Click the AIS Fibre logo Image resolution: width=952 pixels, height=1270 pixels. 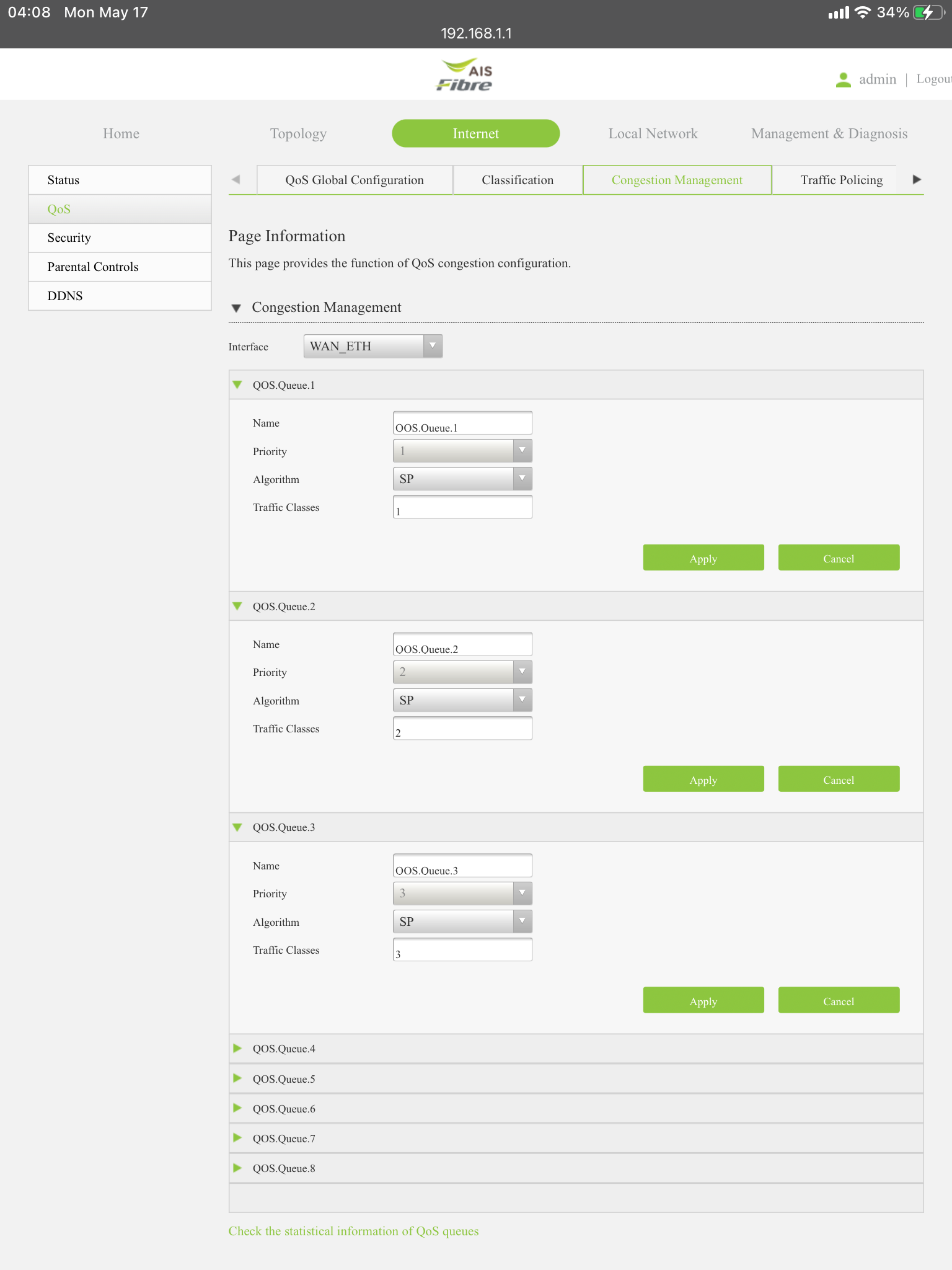[465, 75]
